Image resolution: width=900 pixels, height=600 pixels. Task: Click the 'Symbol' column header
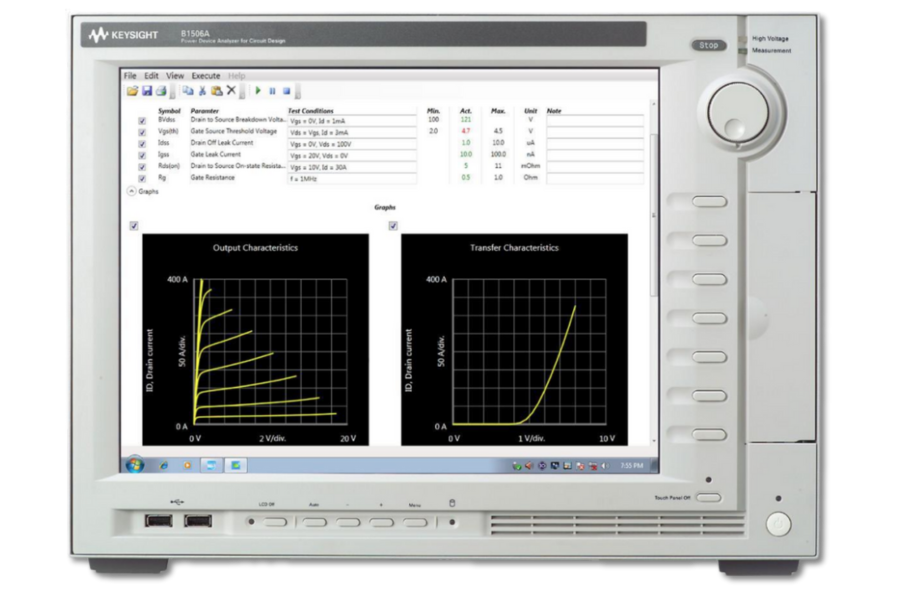point(169,111)
